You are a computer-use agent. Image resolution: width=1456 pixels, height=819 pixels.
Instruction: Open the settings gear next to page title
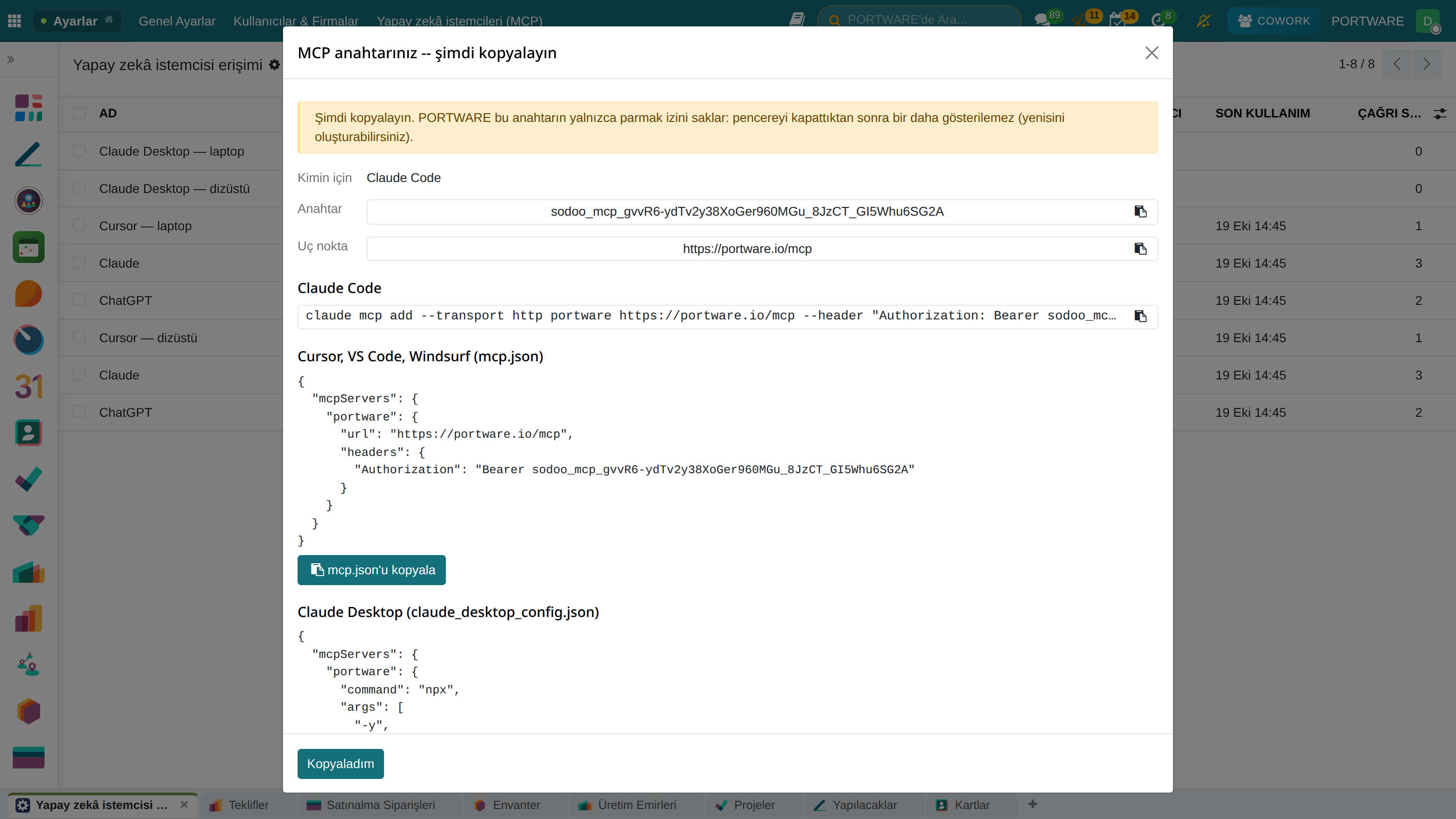pos(275,65)
